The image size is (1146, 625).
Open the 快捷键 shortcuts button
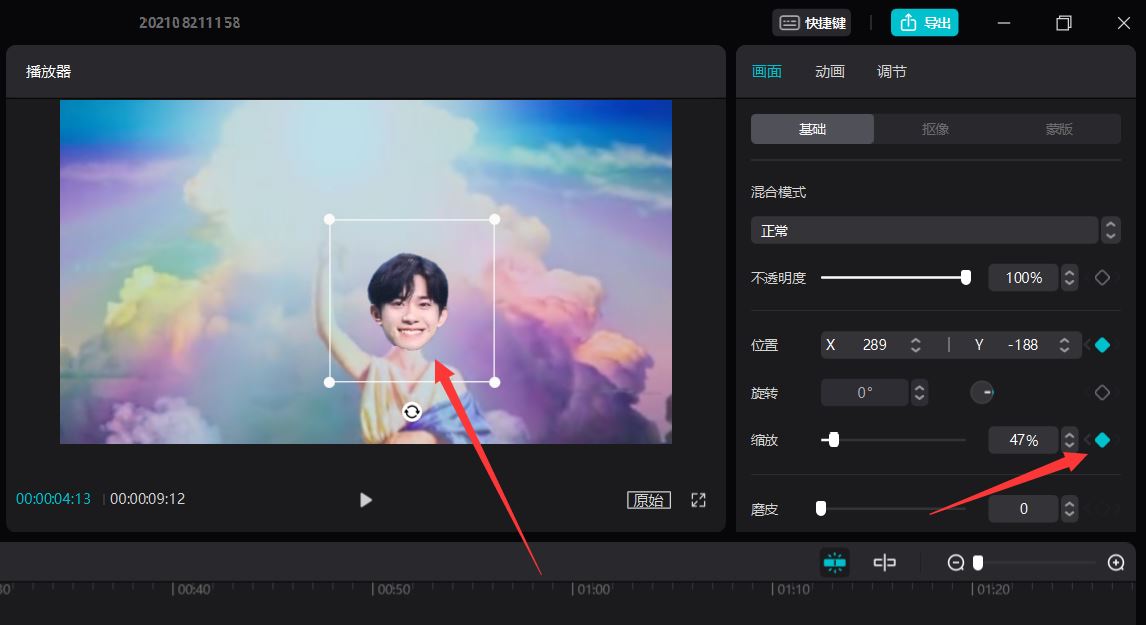coord(811,23)
